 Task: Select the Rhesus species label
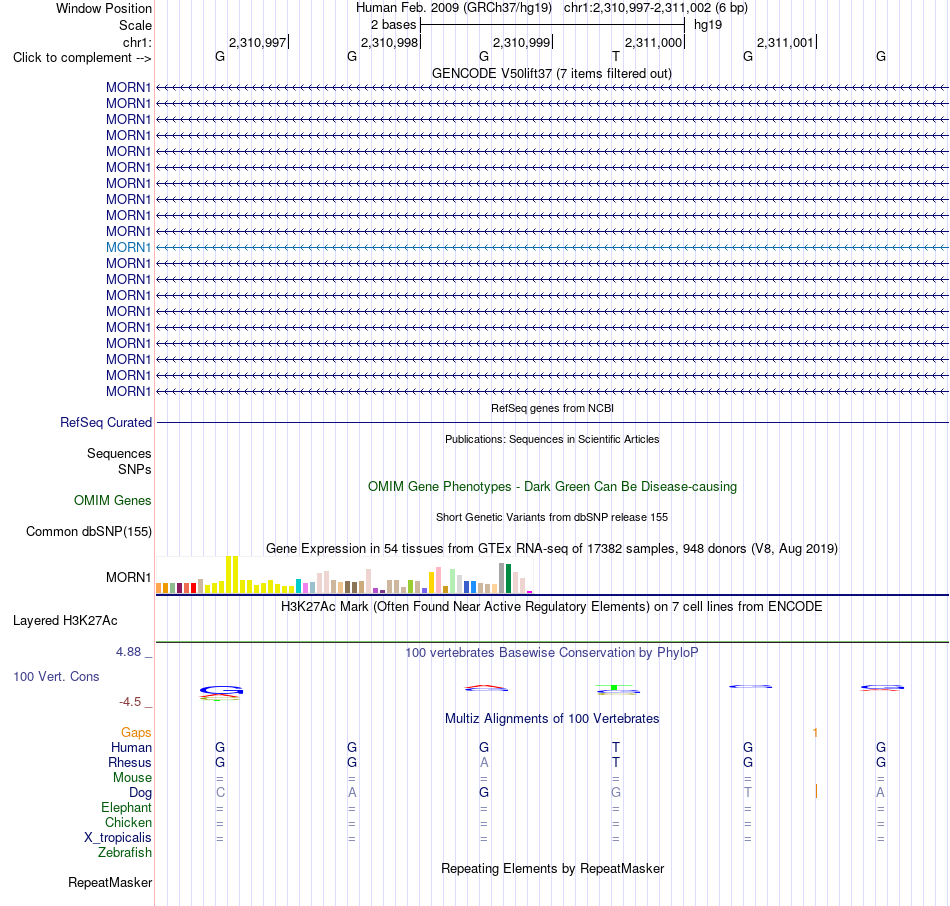click(130, 762)
